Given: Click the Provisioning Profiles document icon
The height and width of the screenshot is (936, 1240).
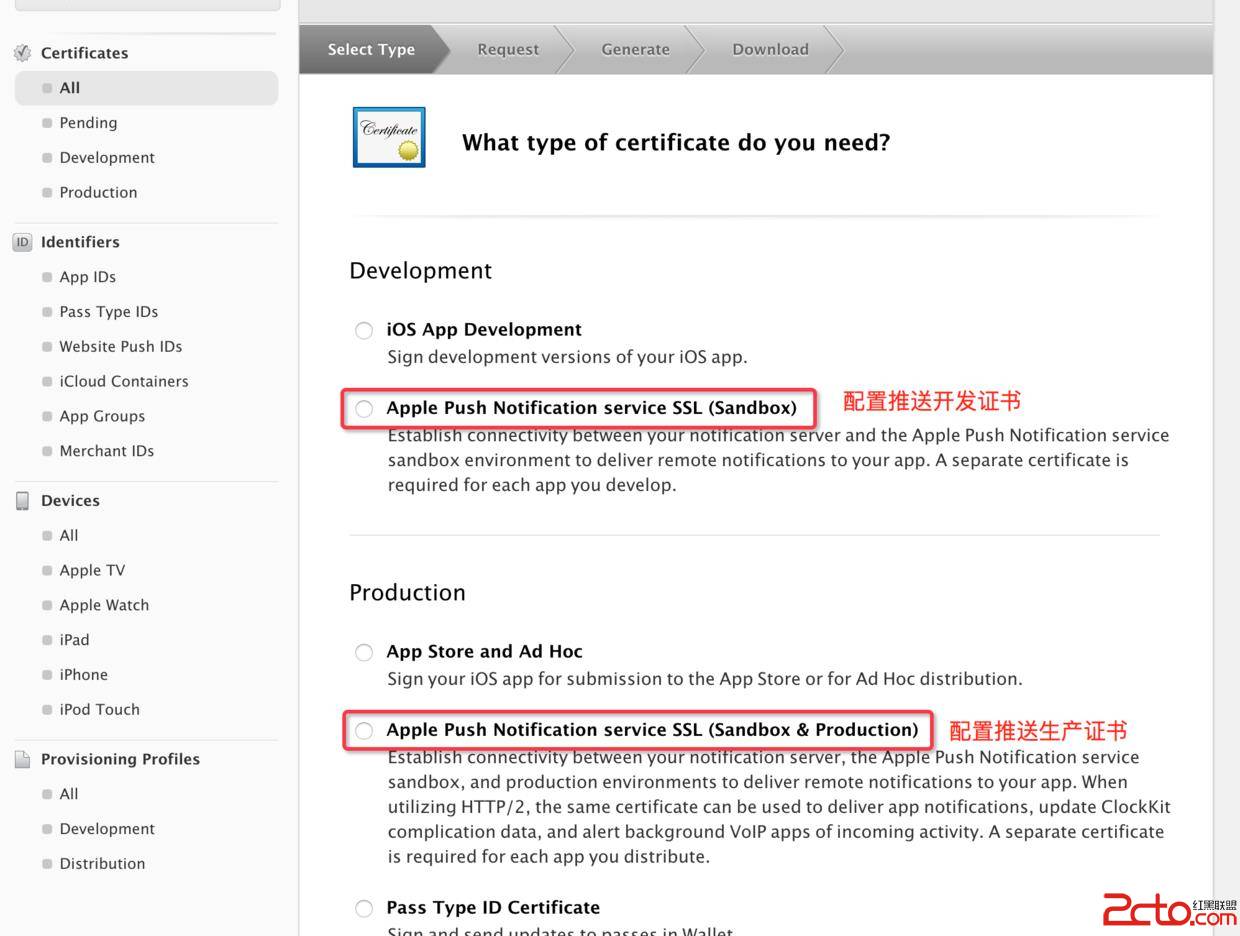Looking at the screenshot, I should coord(22,759).
